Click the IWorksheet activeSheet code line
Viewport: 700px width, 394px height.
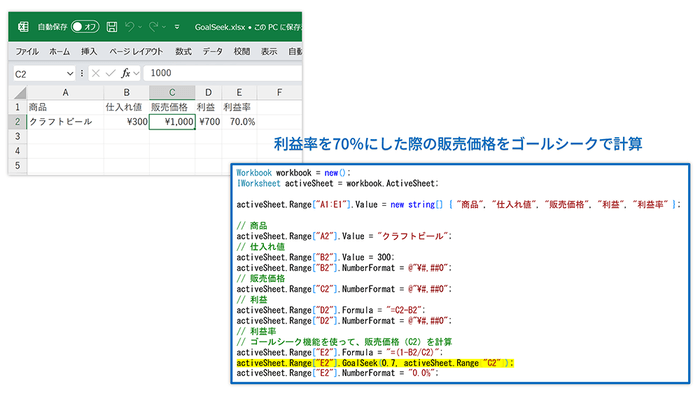point(338,183)
